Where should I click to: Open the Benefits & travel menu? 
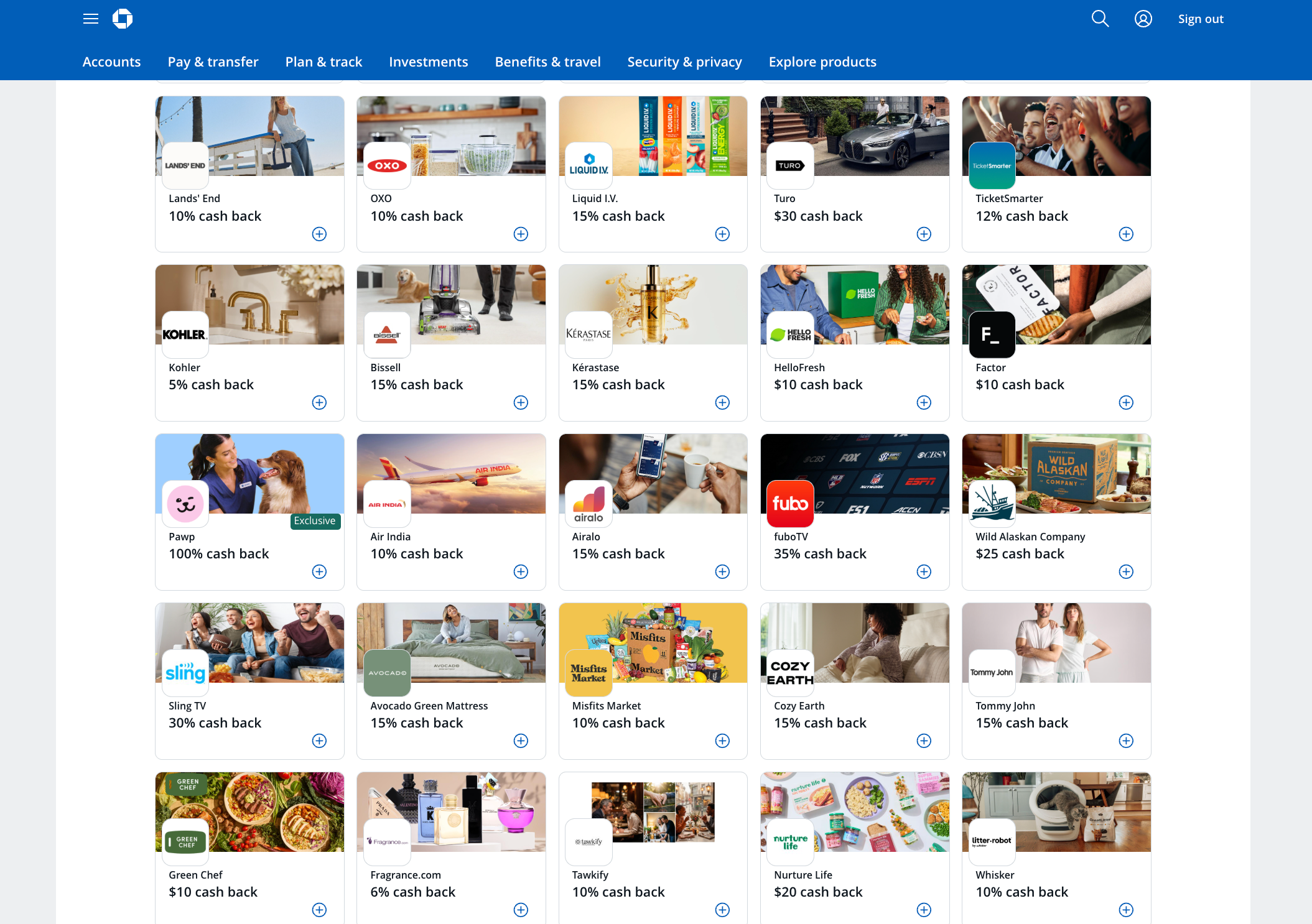[547, 62]
